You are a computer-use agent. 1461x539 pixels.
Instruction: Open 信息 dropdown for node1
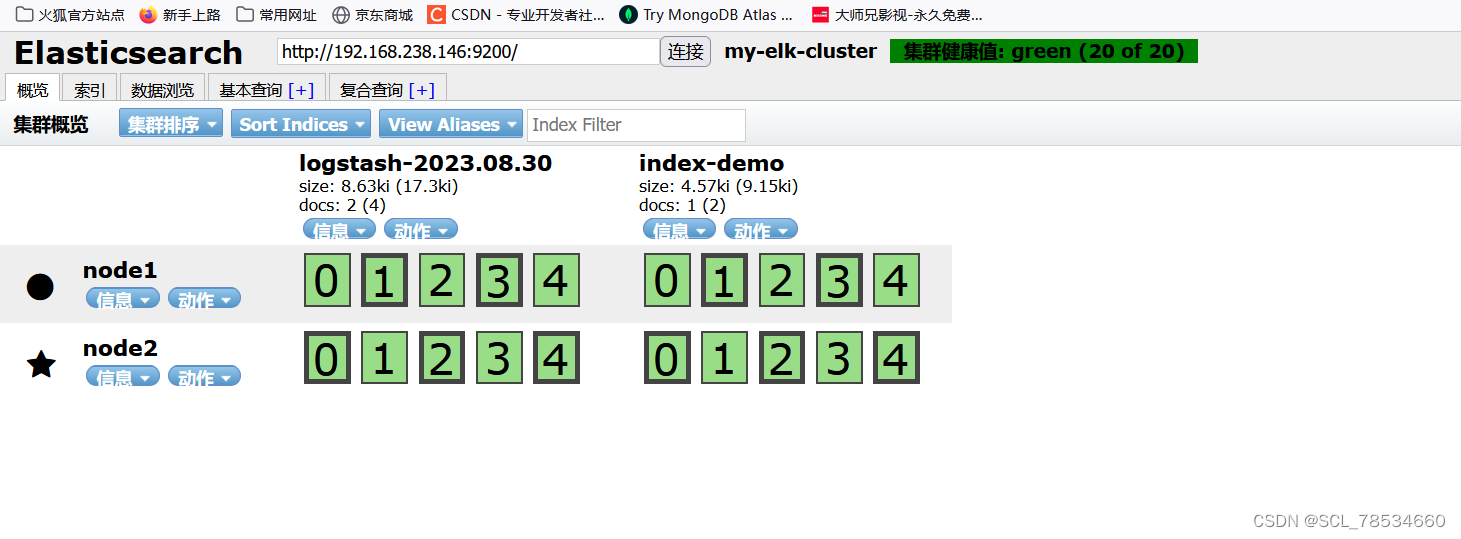[x=123, y=298]
